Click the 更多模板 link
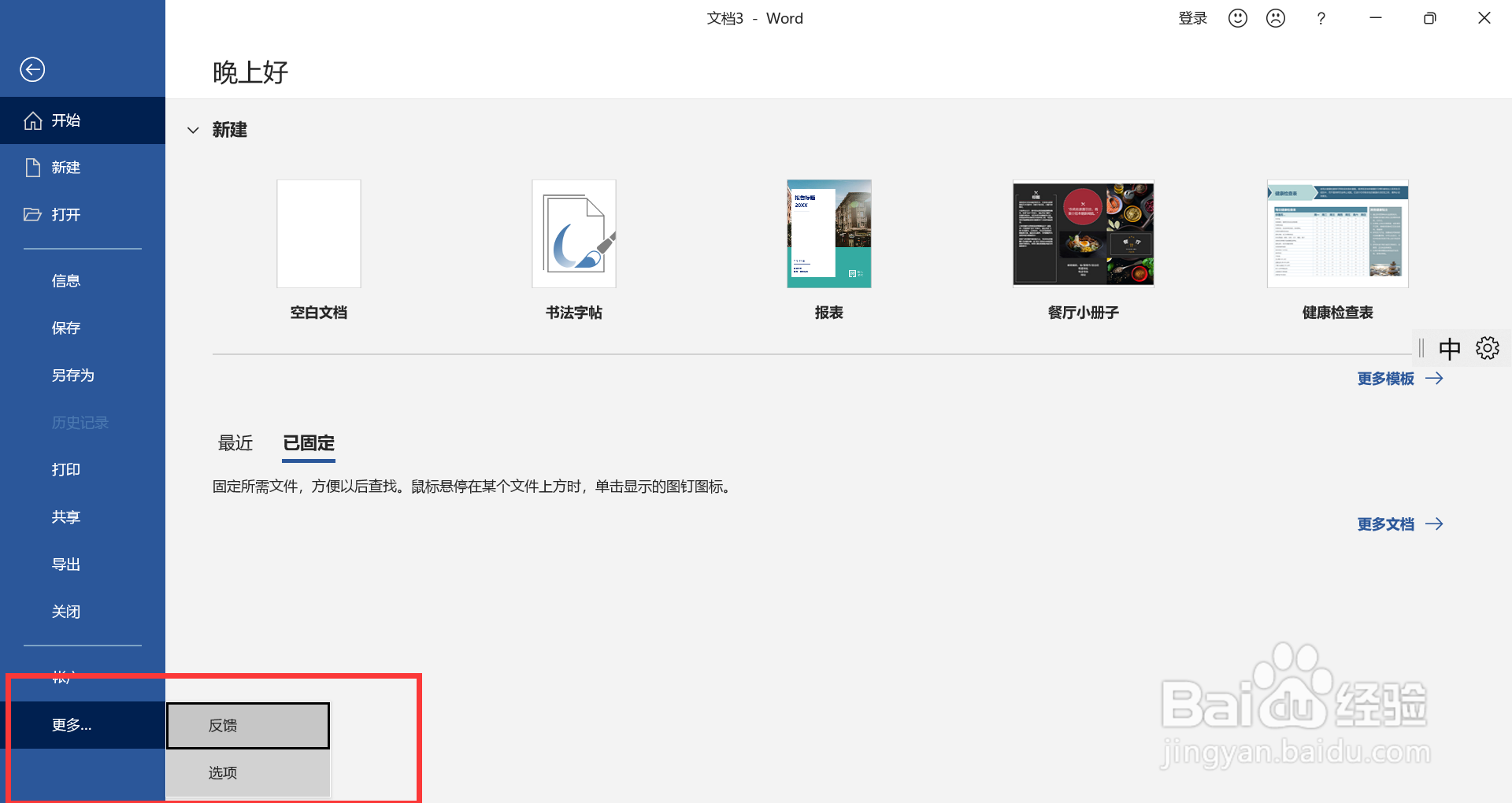Viewport: 1512px width, 803px height. point(1400,379)
